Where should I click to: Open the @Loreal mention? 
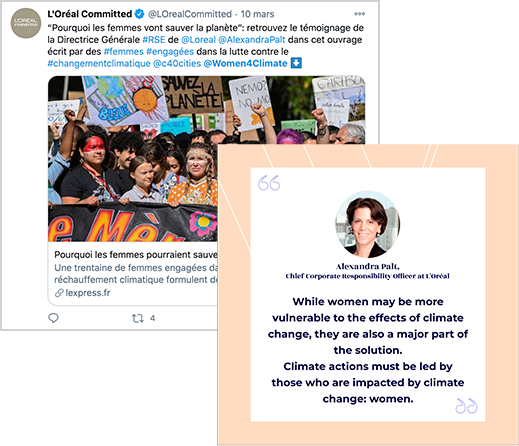[198, 40]
